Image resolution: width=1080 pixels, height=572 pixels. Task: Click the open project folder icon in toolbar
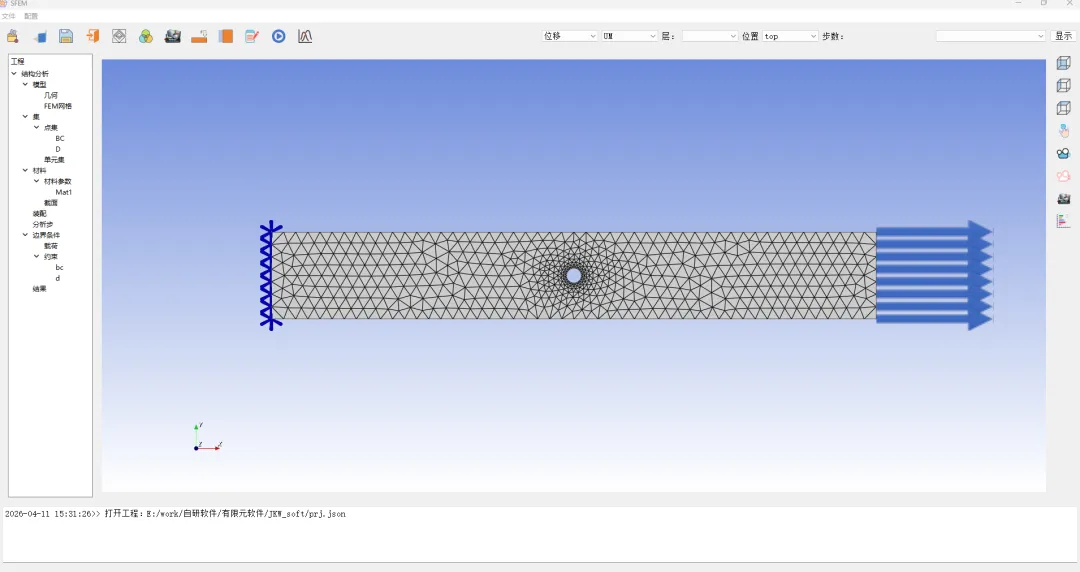(x=12, y=37)
